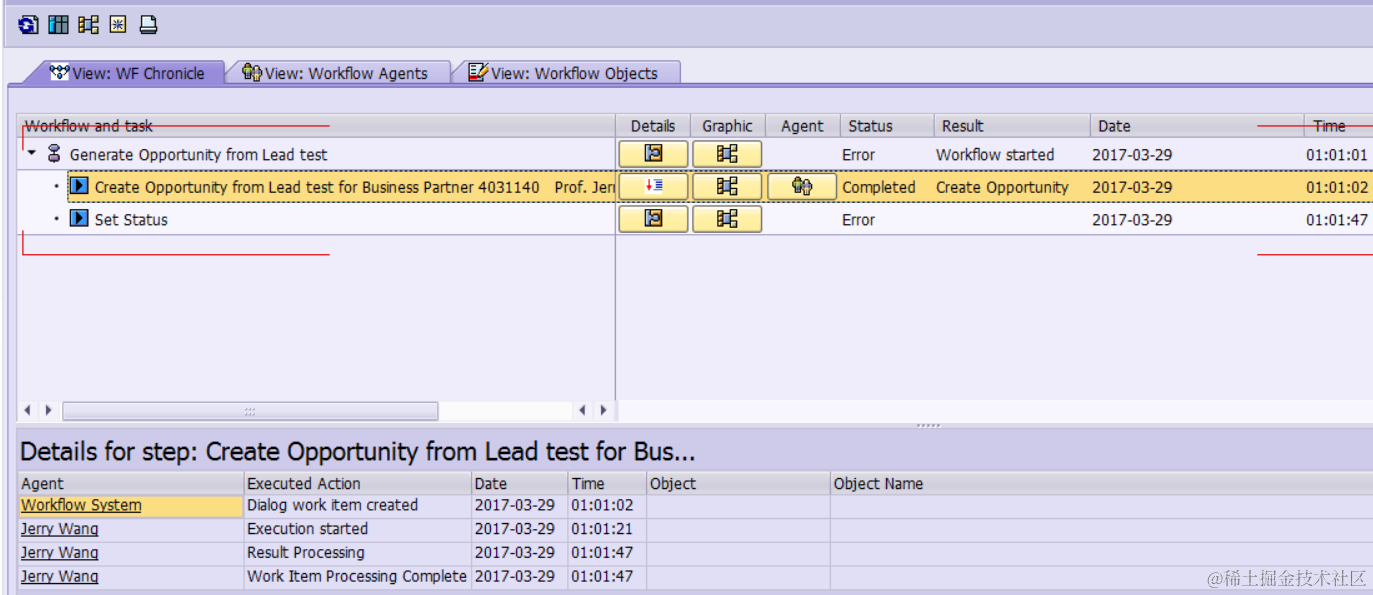Select the Create Opportunity from Lead test row
1373x595 pixels.
coord(341,187)
